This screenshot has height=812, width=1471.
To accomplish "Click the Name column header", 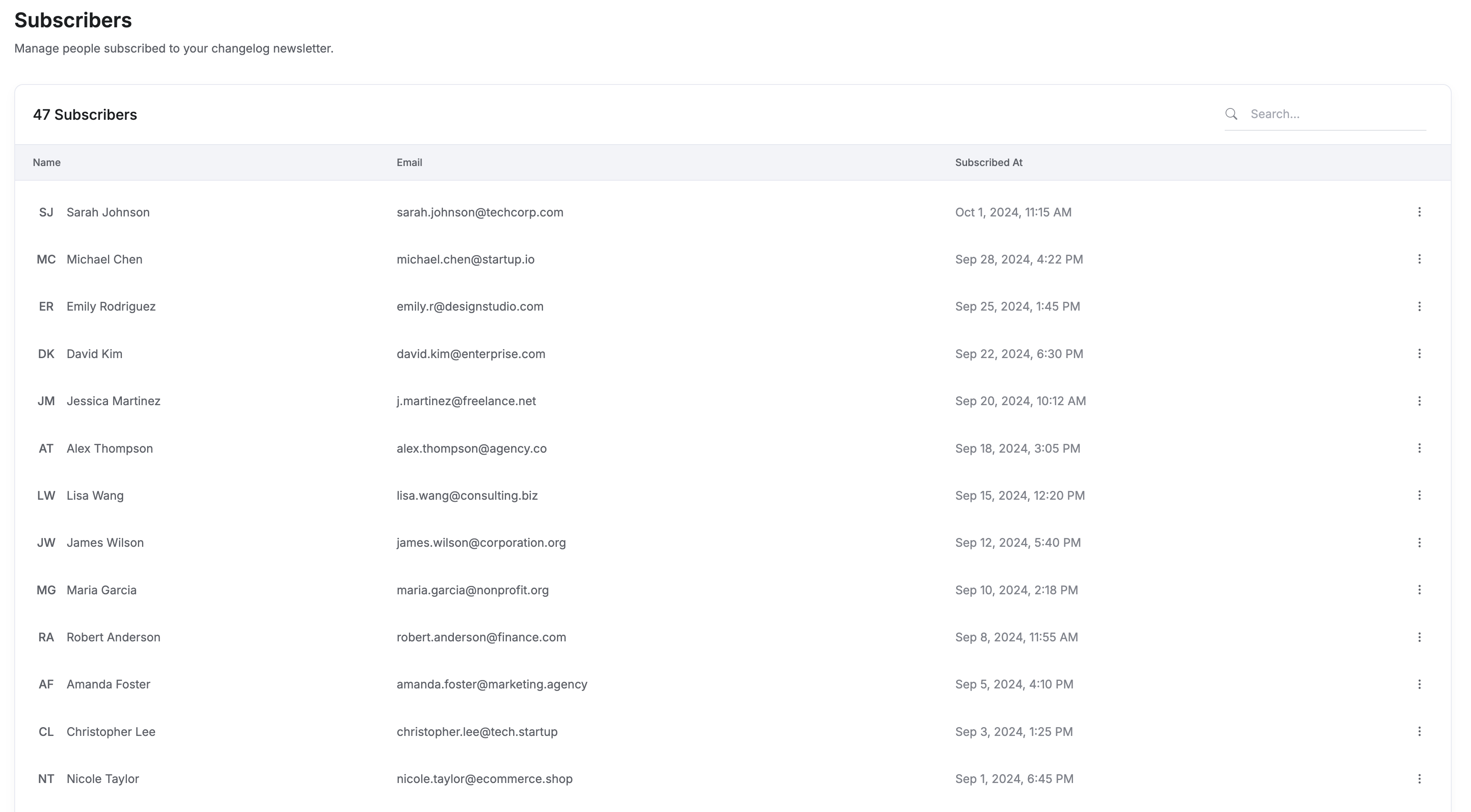I will (x=46, y=163).
